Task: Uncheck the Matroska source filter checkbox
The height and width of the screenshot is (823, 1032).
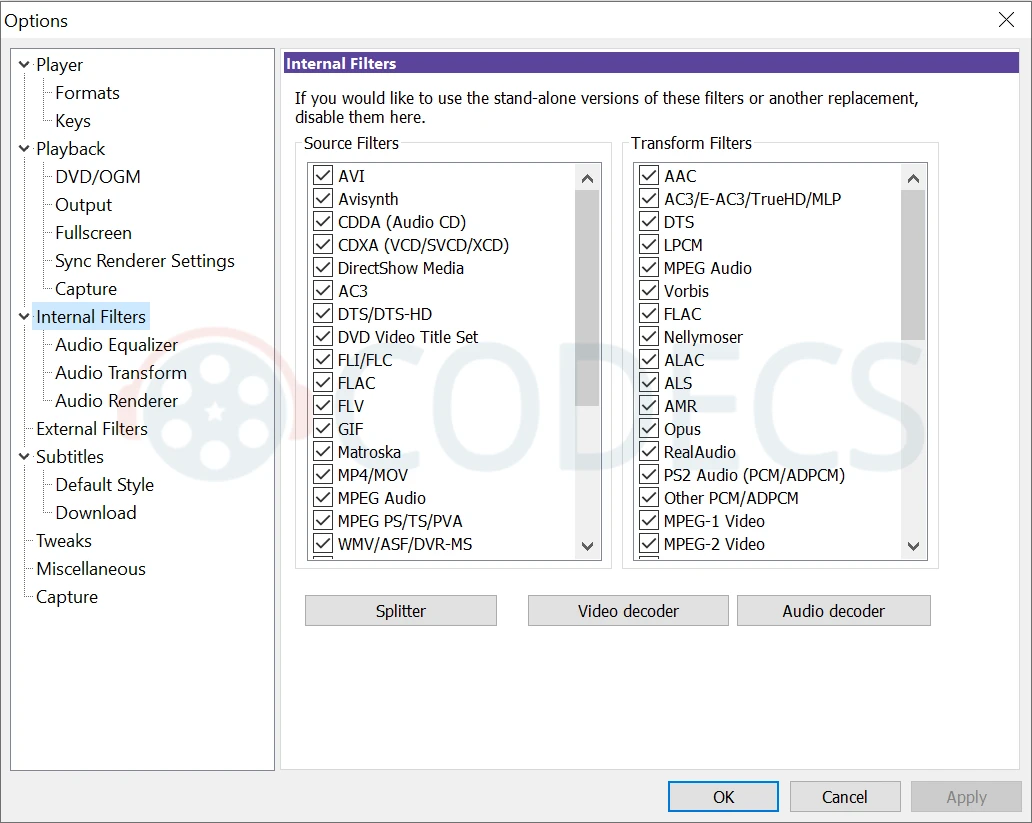Action: [323, 452]
